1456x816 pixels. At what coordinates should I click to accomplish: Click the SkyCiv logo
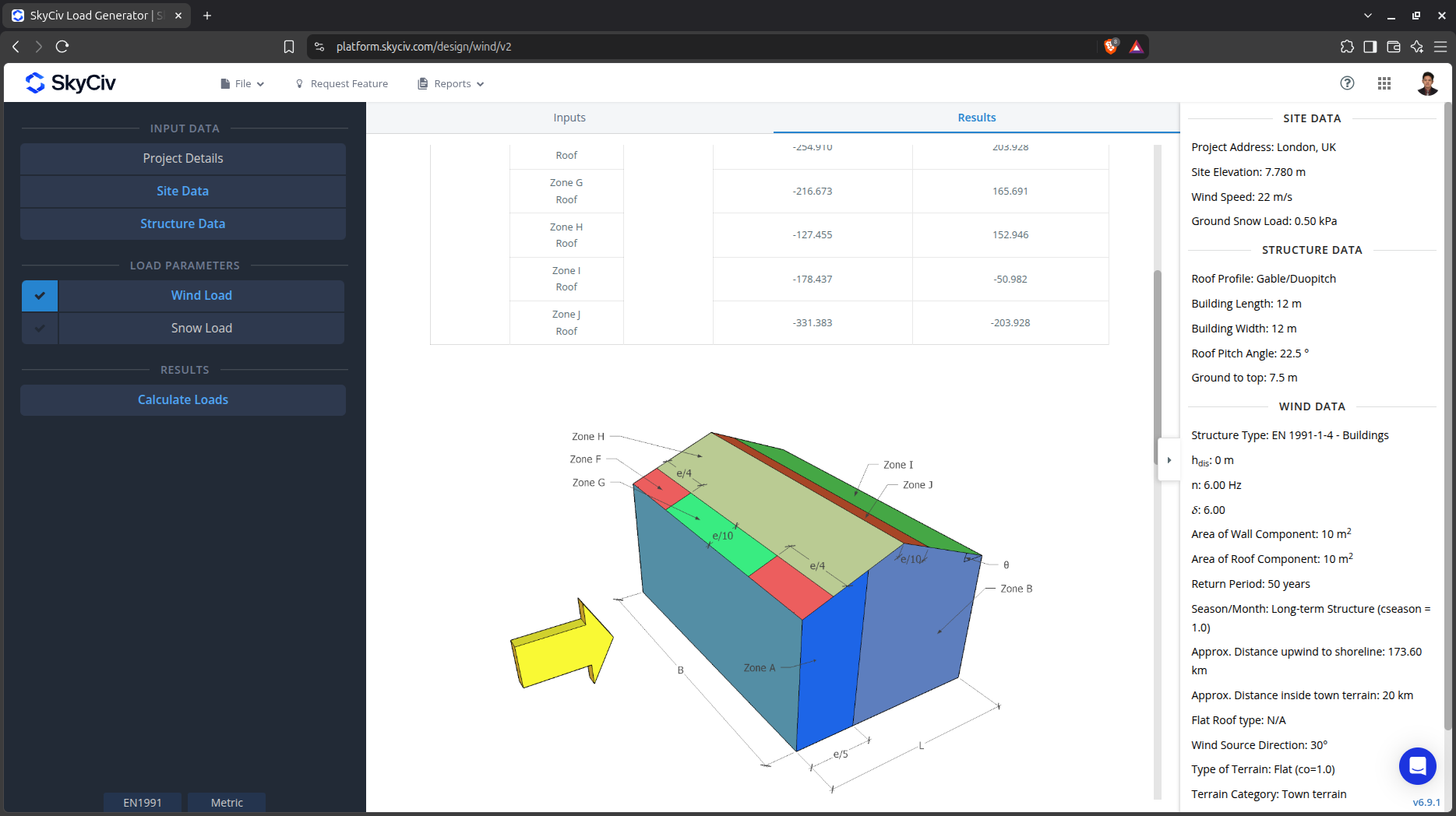tap(70, 83)
